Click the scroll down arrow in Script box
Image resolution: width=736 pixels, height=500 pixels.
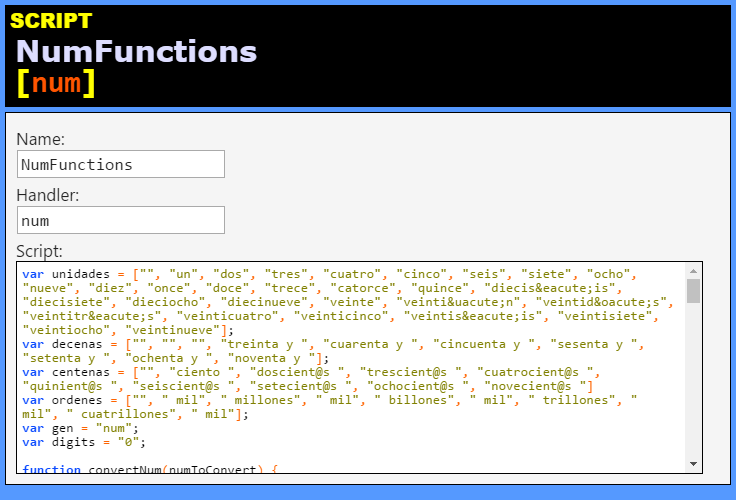pyautogui.click(x=693, y=464)
